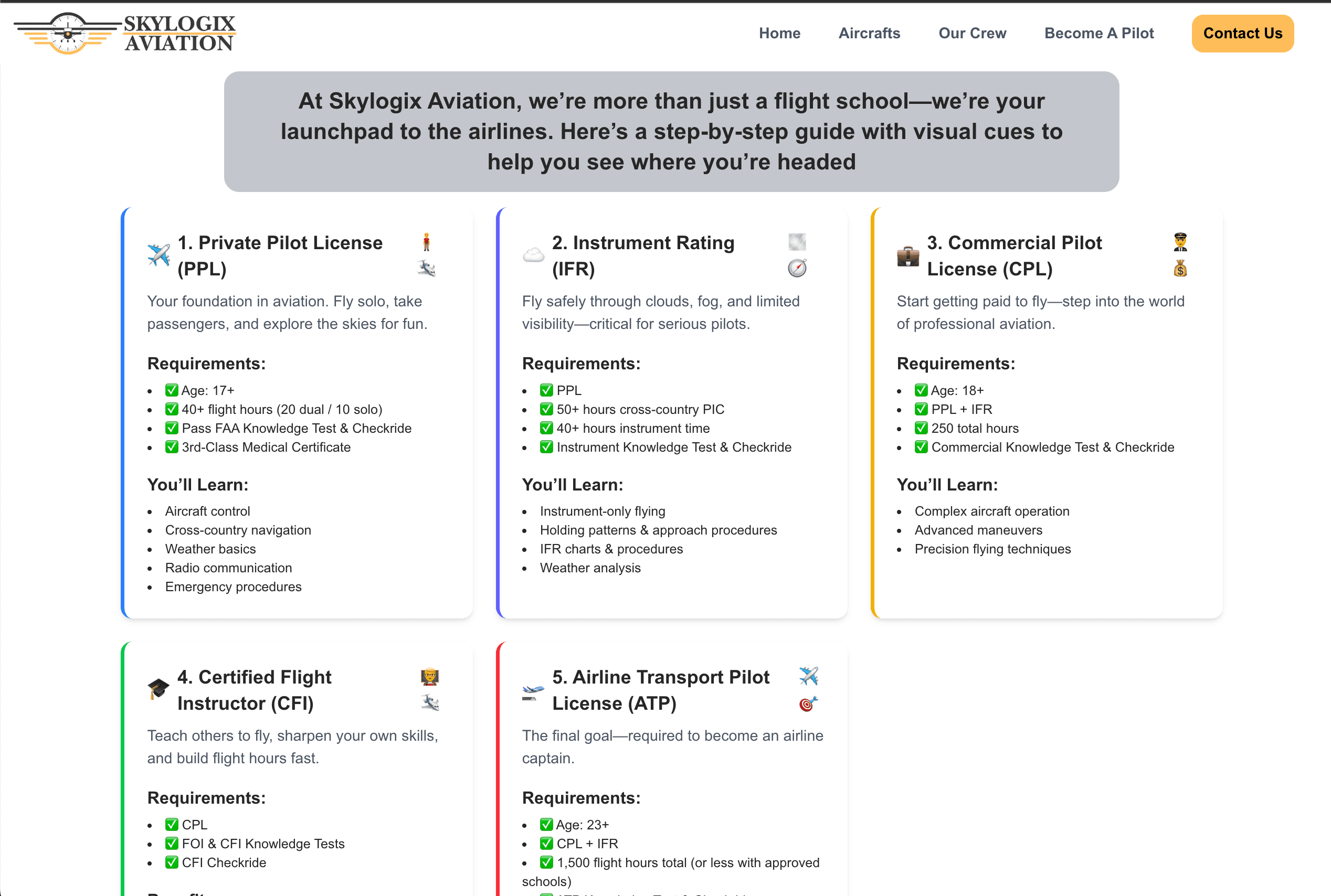This screenshot has height=896, width=1331.
Task: Open the Home menu item
Action: pyautogui.click(x=779, y=33)
